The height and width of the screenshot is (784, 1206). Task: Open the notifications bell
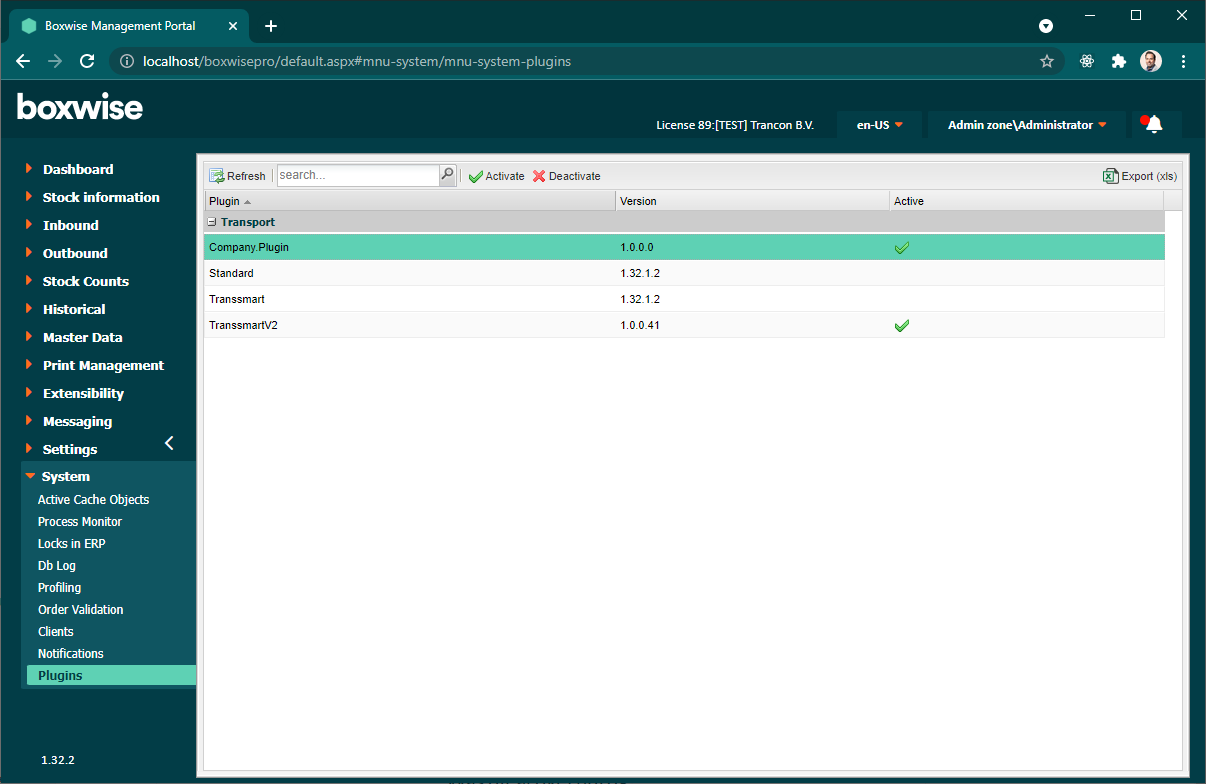pos(1154,124)
